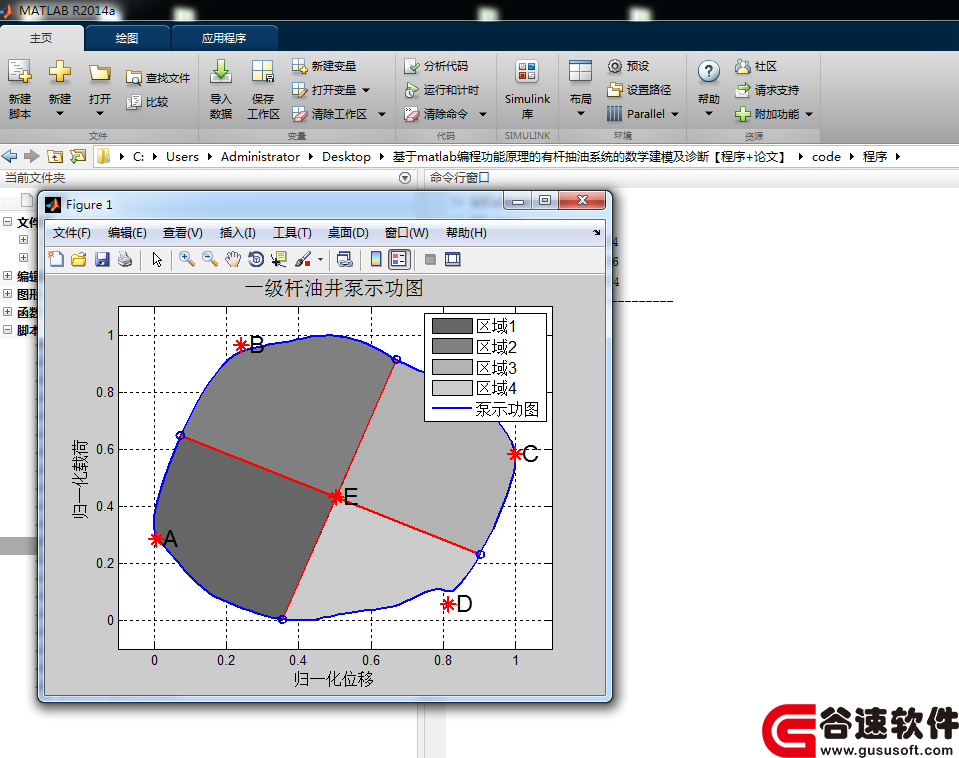Image resolution: width=959 pixels, height=758 pixels.
Task: Expand the Current Folder (当前文件夹) panel actions arrow
Action: point(404,178)
